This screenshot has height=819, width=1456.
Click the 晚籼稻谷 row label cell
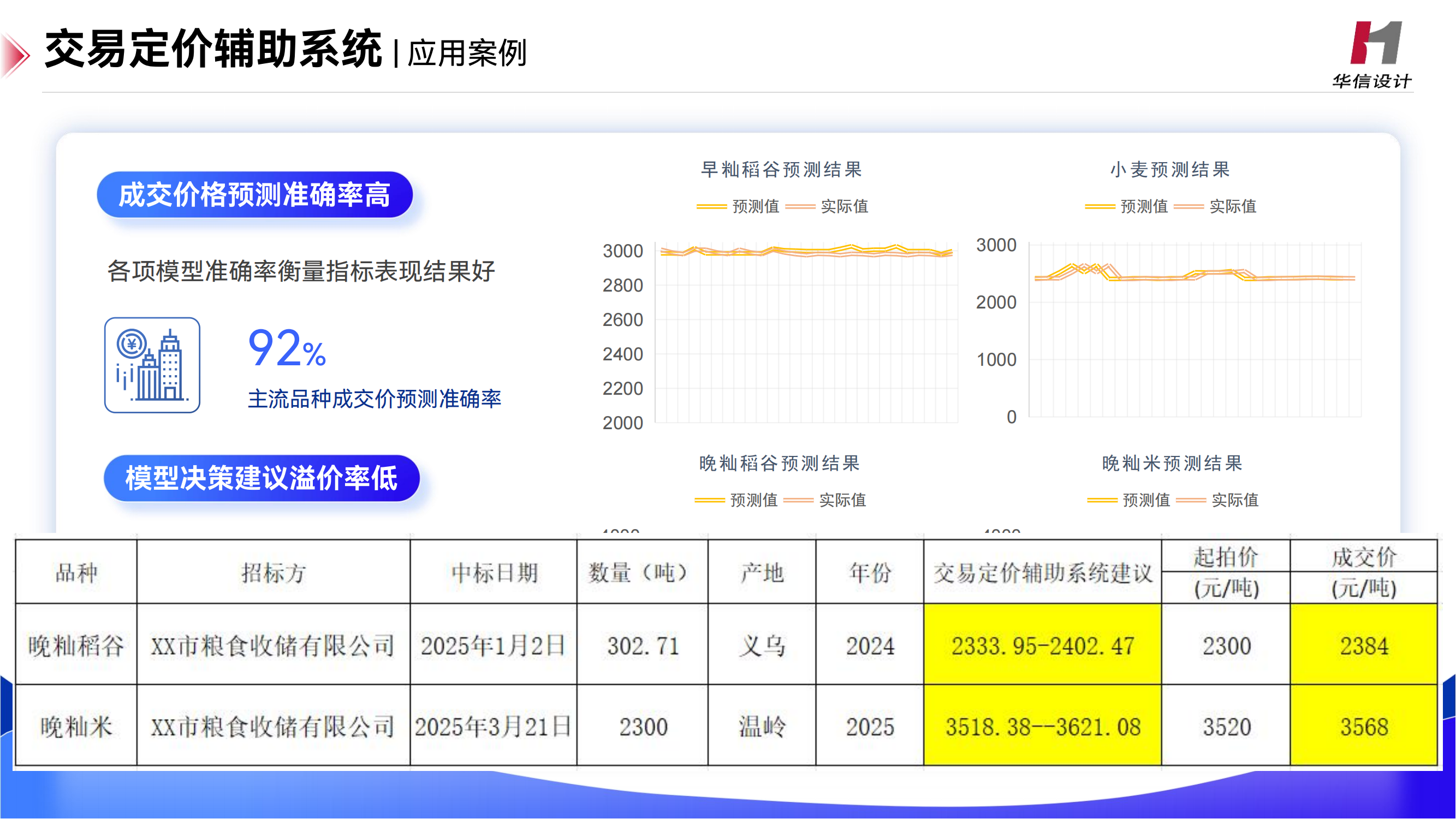[76, 645]
